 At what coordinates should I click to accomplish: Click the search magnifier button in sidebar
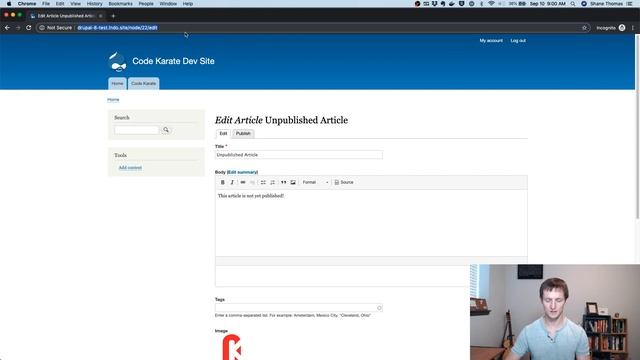coord(166,130)
